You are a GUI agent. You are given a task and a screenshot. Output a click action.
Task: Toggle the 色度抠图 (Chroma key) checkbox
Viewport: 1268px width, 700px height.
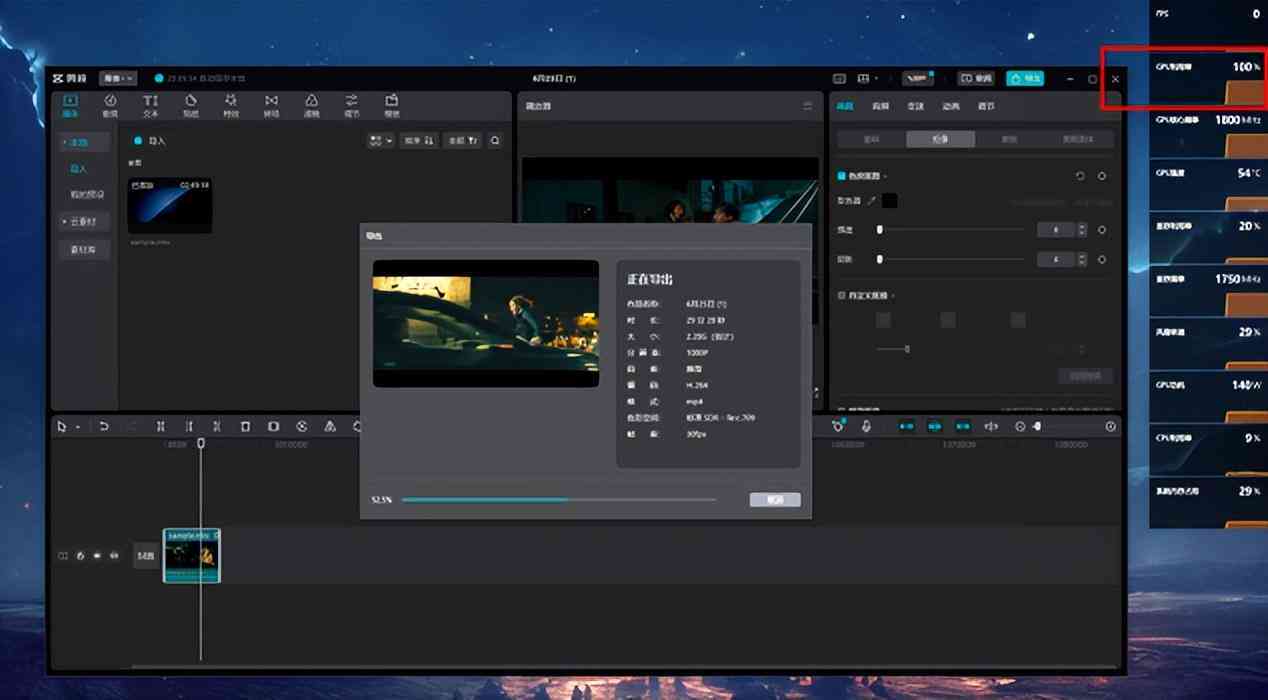pos(842,176)
